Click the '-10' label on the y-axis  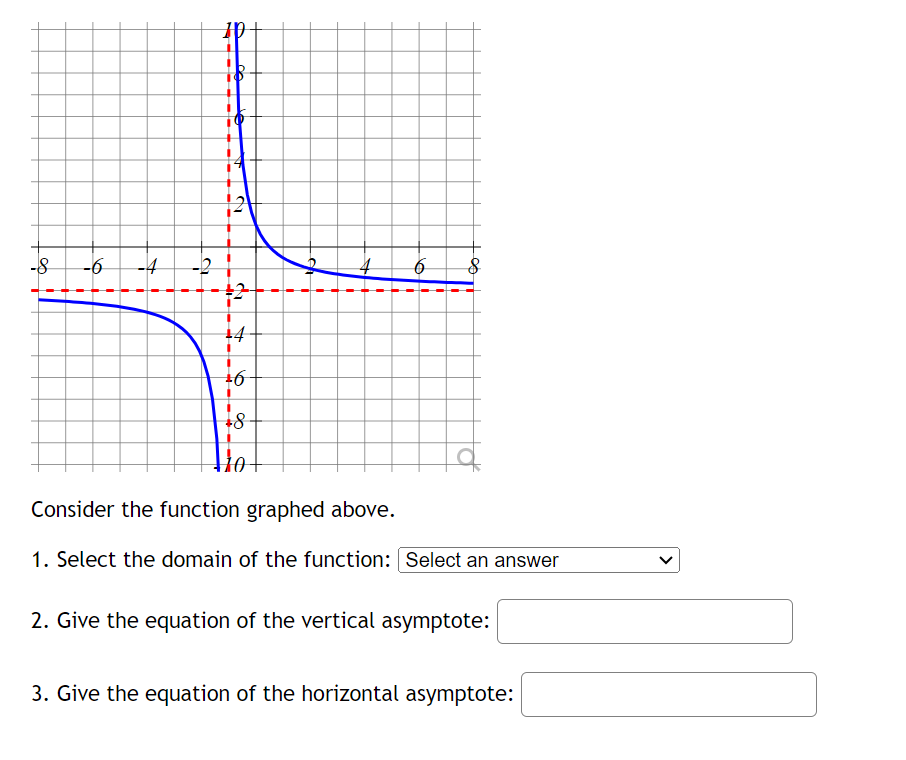tap(232, 463)
